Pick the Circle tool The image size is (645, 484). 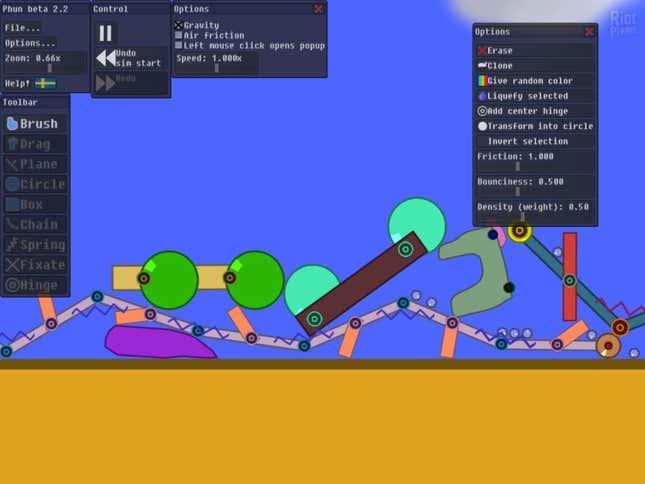pyautogui.click(x=35, y=184)
